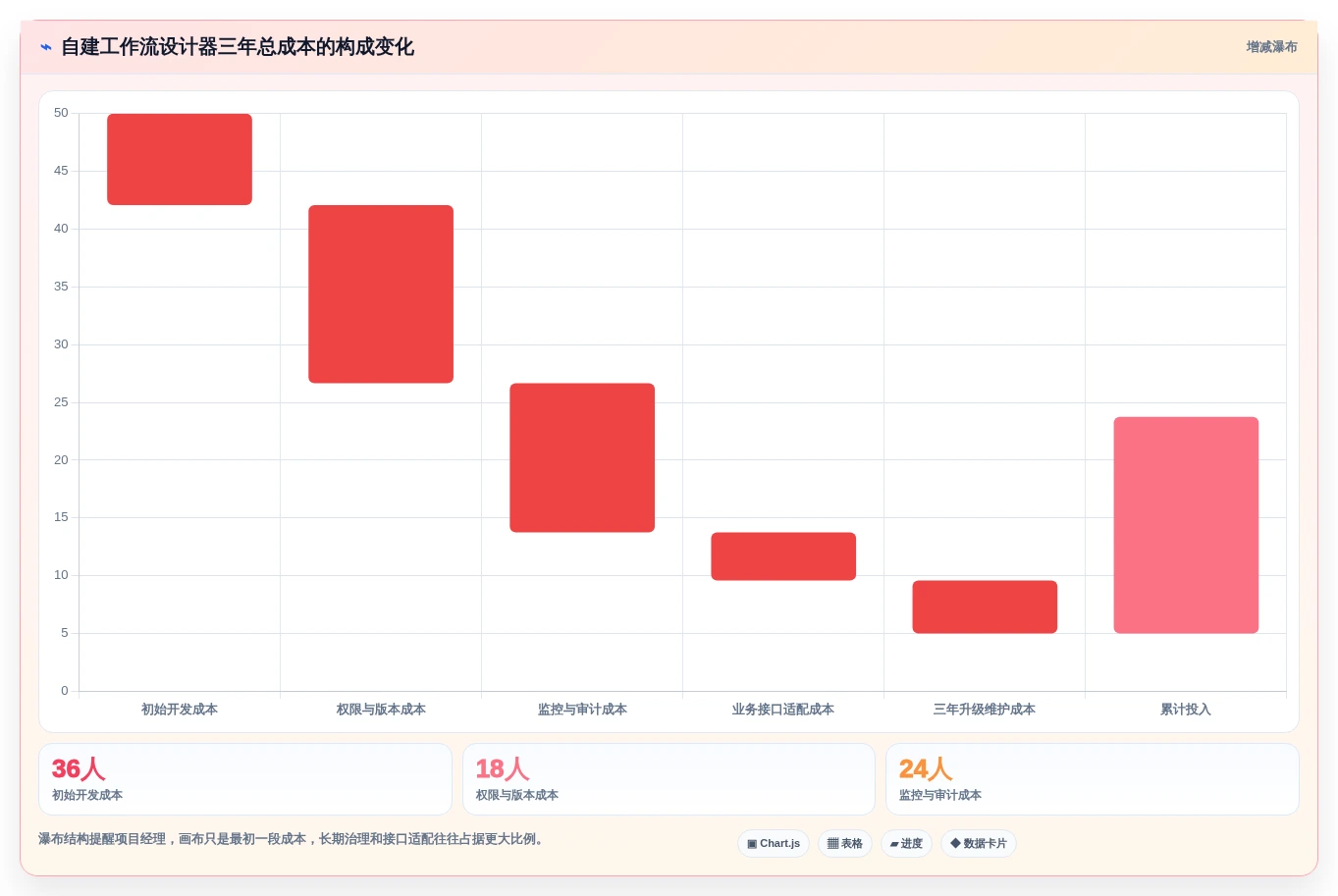
Task: Click the x-axis label 三年升级维护成本
Action: pos(985,710)
